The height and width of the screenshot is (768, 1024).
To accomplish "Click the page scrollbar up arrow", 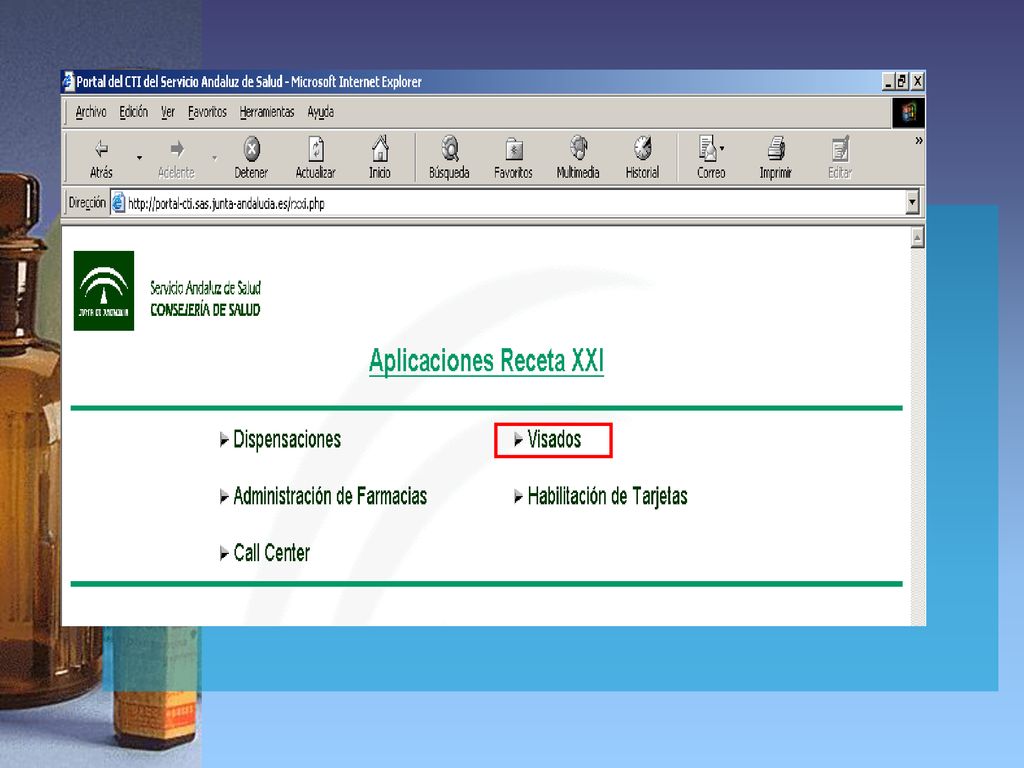I will click(918, 238).
